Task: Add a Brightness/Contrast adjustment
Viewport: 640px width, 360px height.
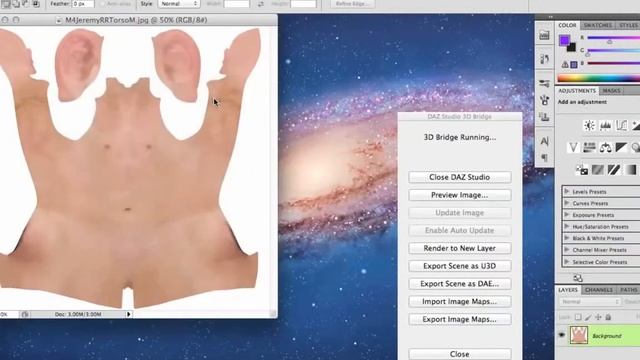Action: pos(589,125)
